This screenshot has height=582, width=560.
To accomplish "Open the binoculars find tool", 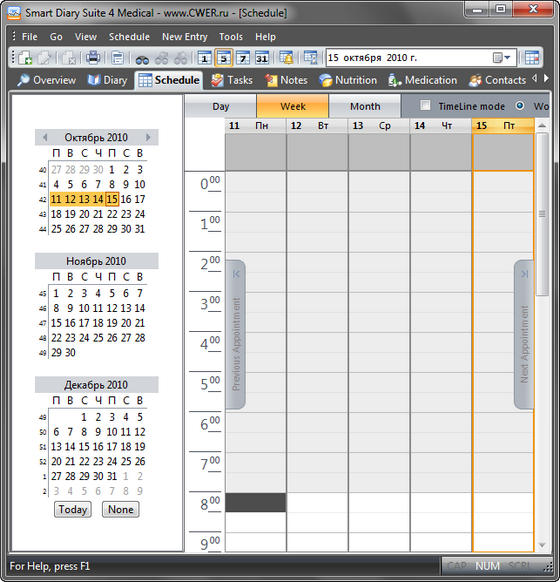I will point(142,58).
